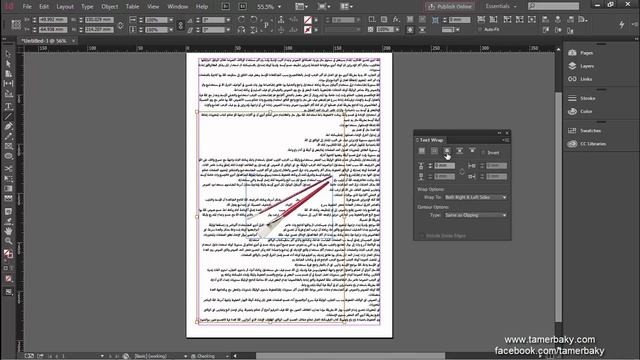The image size is (640, 360).
Task: Open the Wrap To dropdown
Action: tap(476, 197)
